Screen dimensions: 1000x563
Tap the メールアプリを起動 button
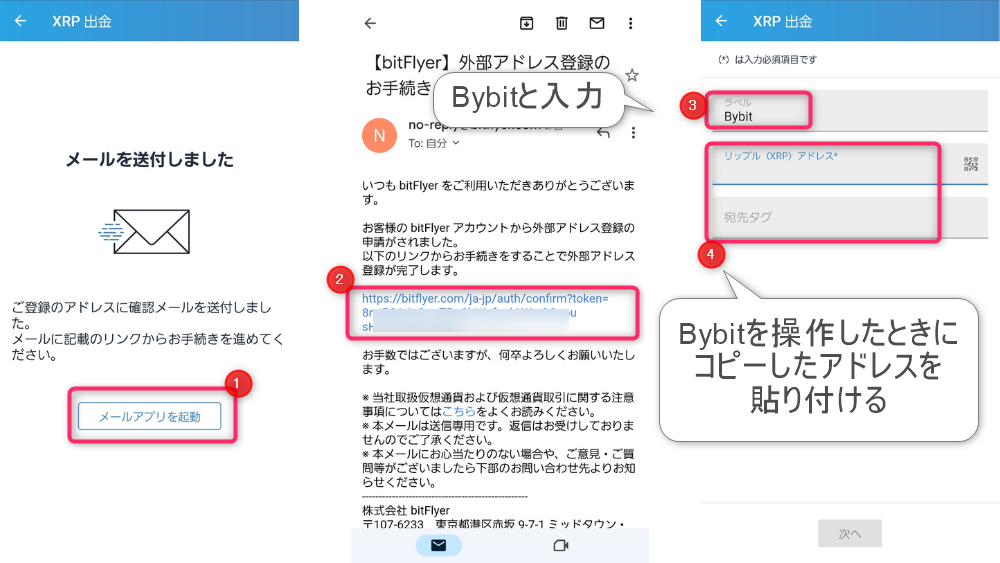click(150, 416)
